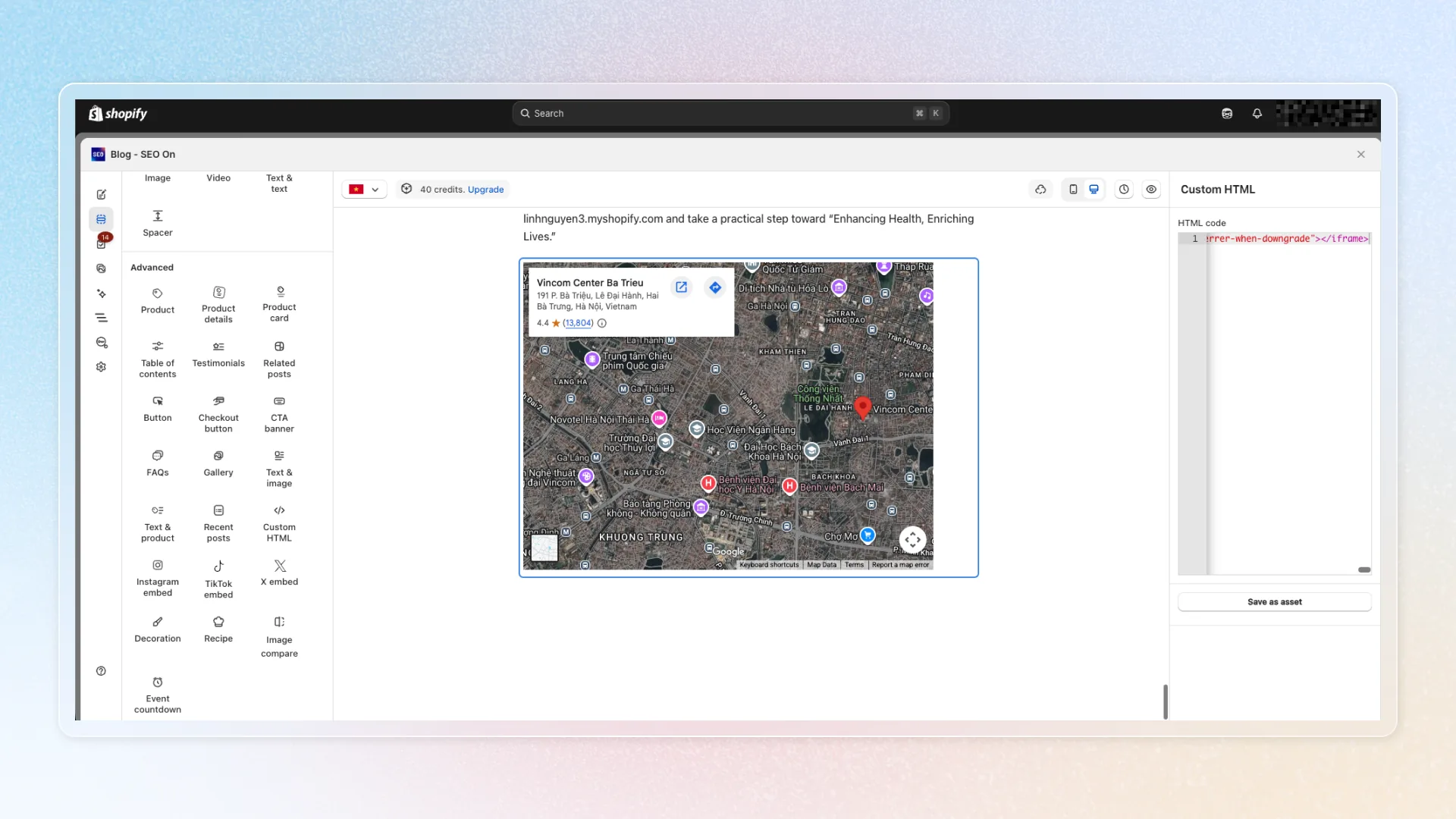Click the Upgrade link
The height and width of the screenshot is (819, 1456).
click(485, 190)
